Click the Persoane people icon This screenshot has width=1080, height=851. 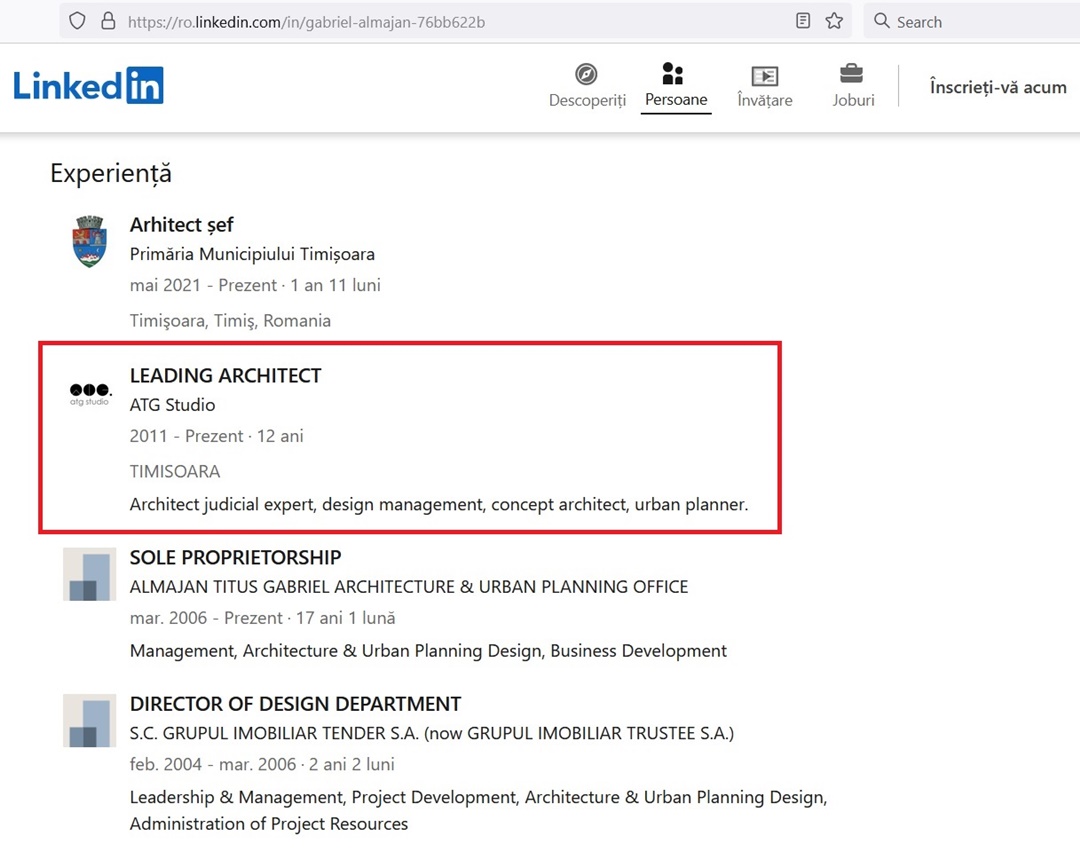pos(673,73)
